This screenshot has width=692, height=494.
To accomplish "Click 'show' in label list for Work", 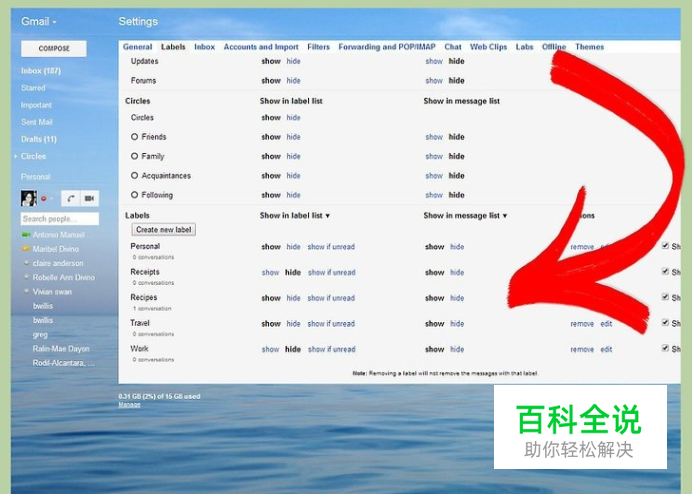I will [270, 349].
